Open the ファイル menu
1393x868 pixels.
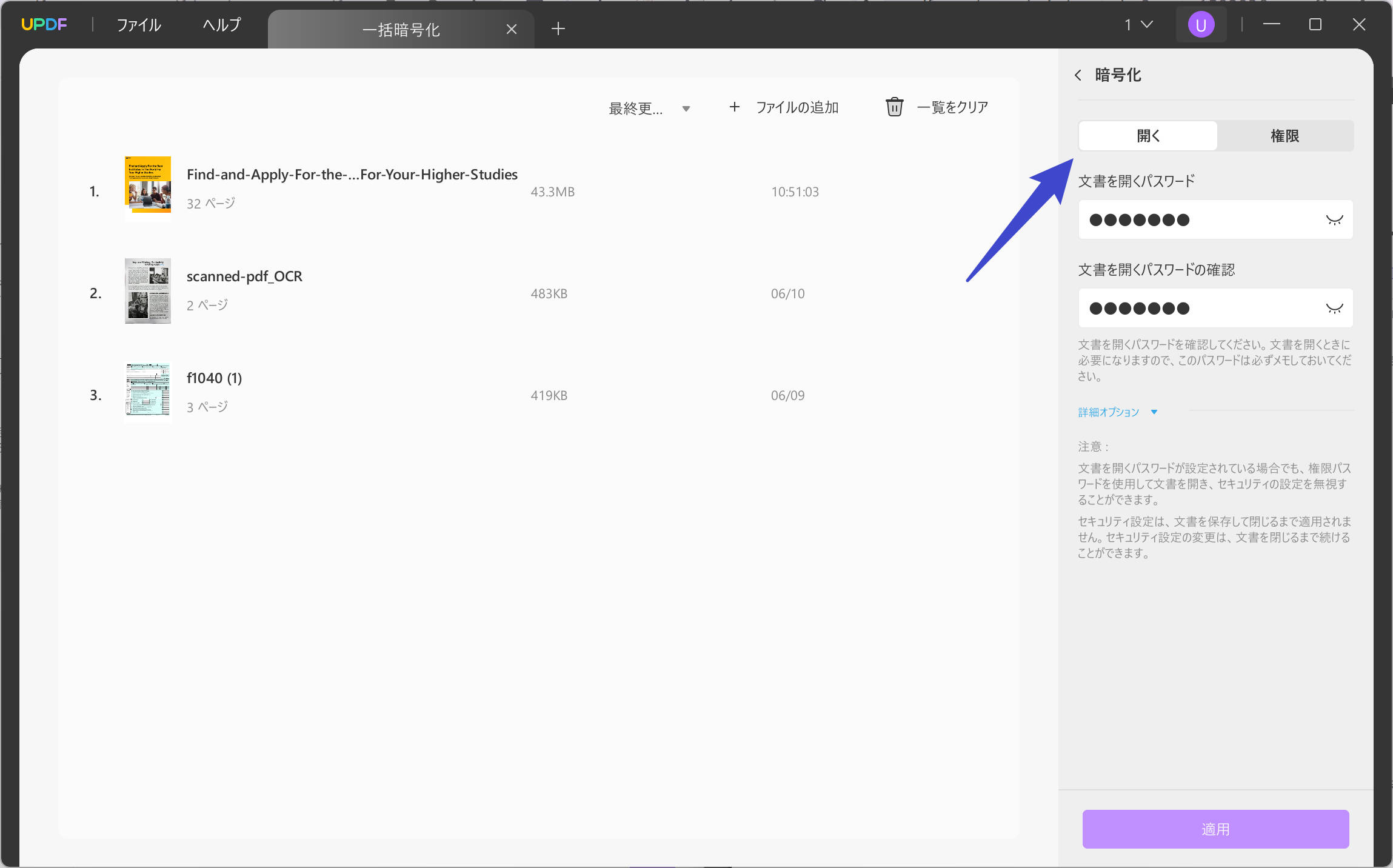pyautogui.click(x=138, y=25)
